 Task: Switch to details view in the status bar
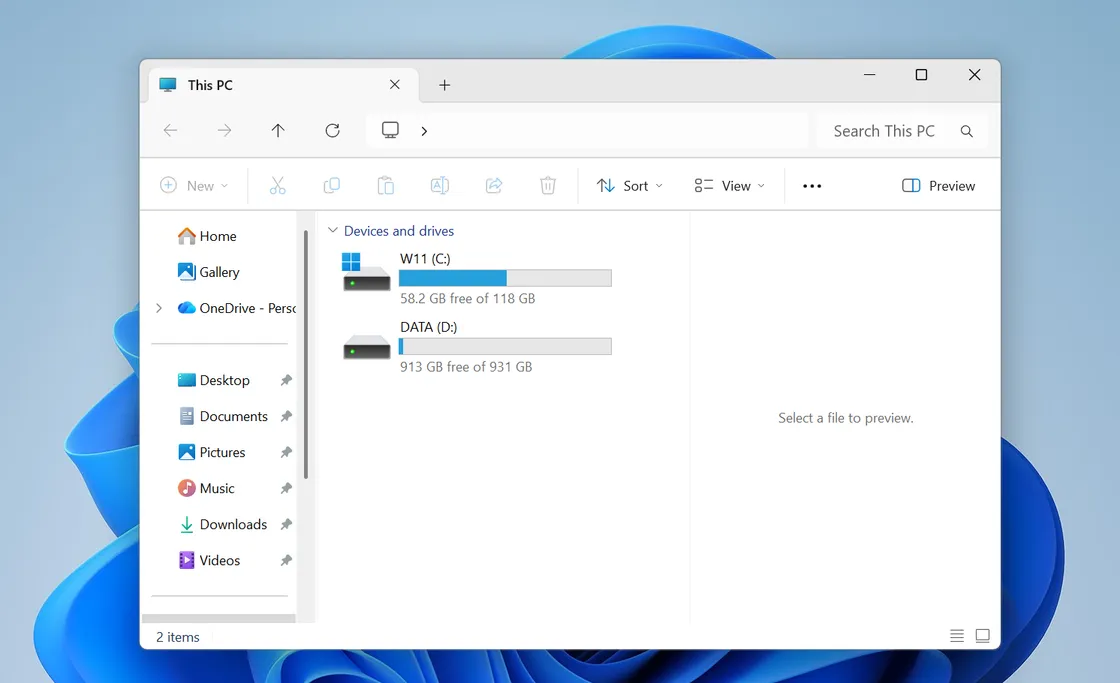click(x=956, y=635)
